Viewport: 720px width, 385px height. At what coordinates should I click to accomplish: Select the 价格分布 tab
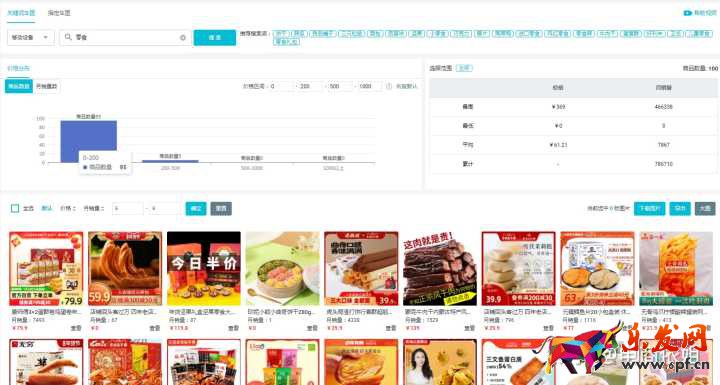pyautogui.click(x=18, y=68)
